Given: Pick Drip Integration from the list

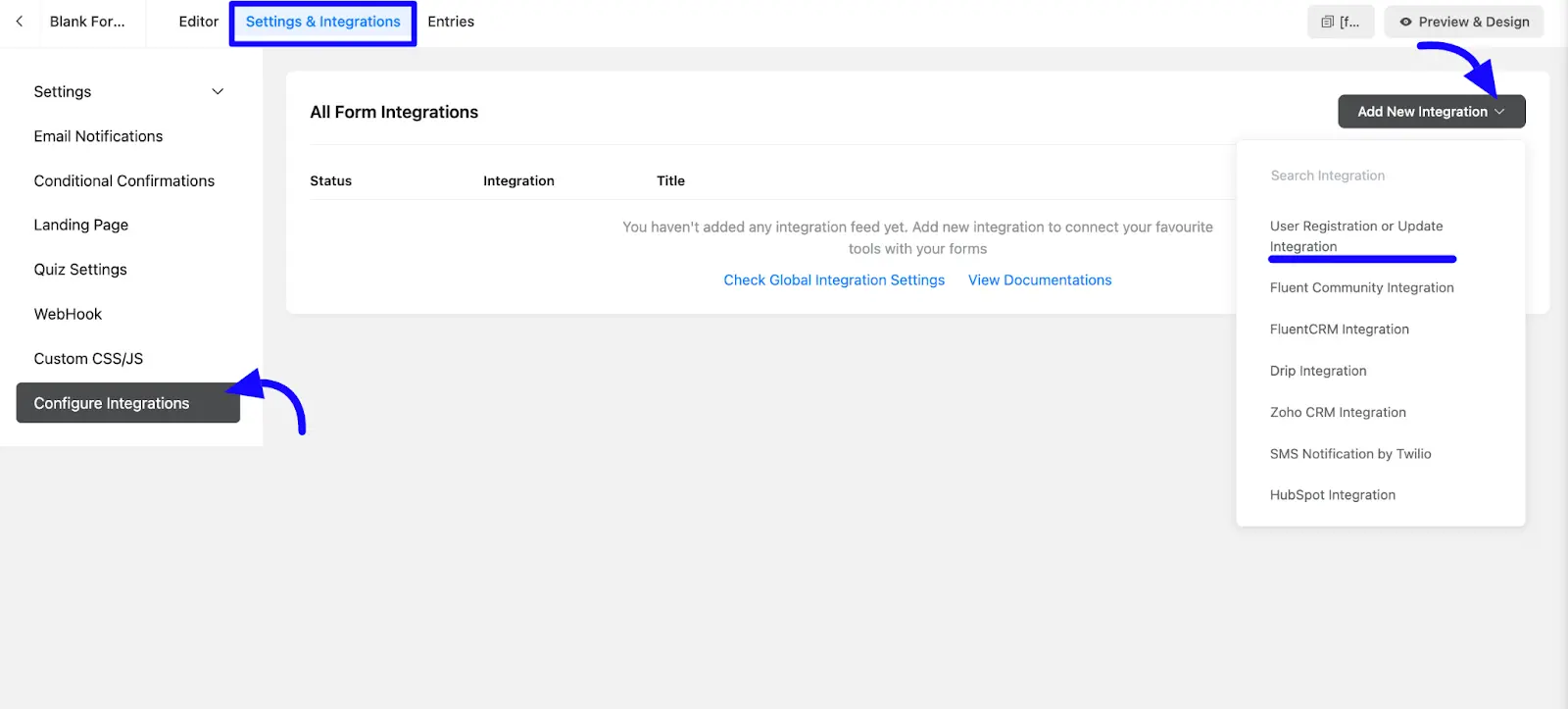Looking at the screenshot, I should click(1318, 371).
